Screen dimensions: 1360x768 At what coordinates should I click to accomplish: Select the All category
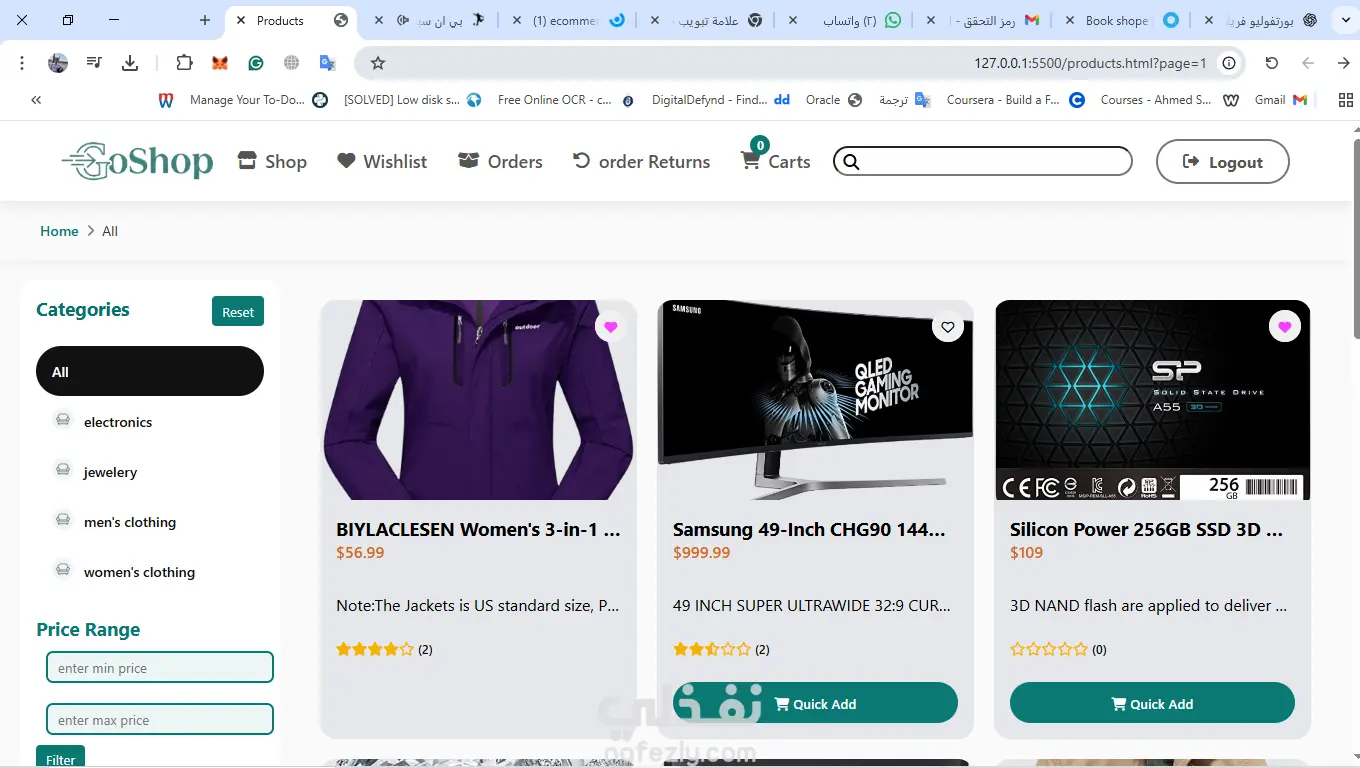point(150,371)
